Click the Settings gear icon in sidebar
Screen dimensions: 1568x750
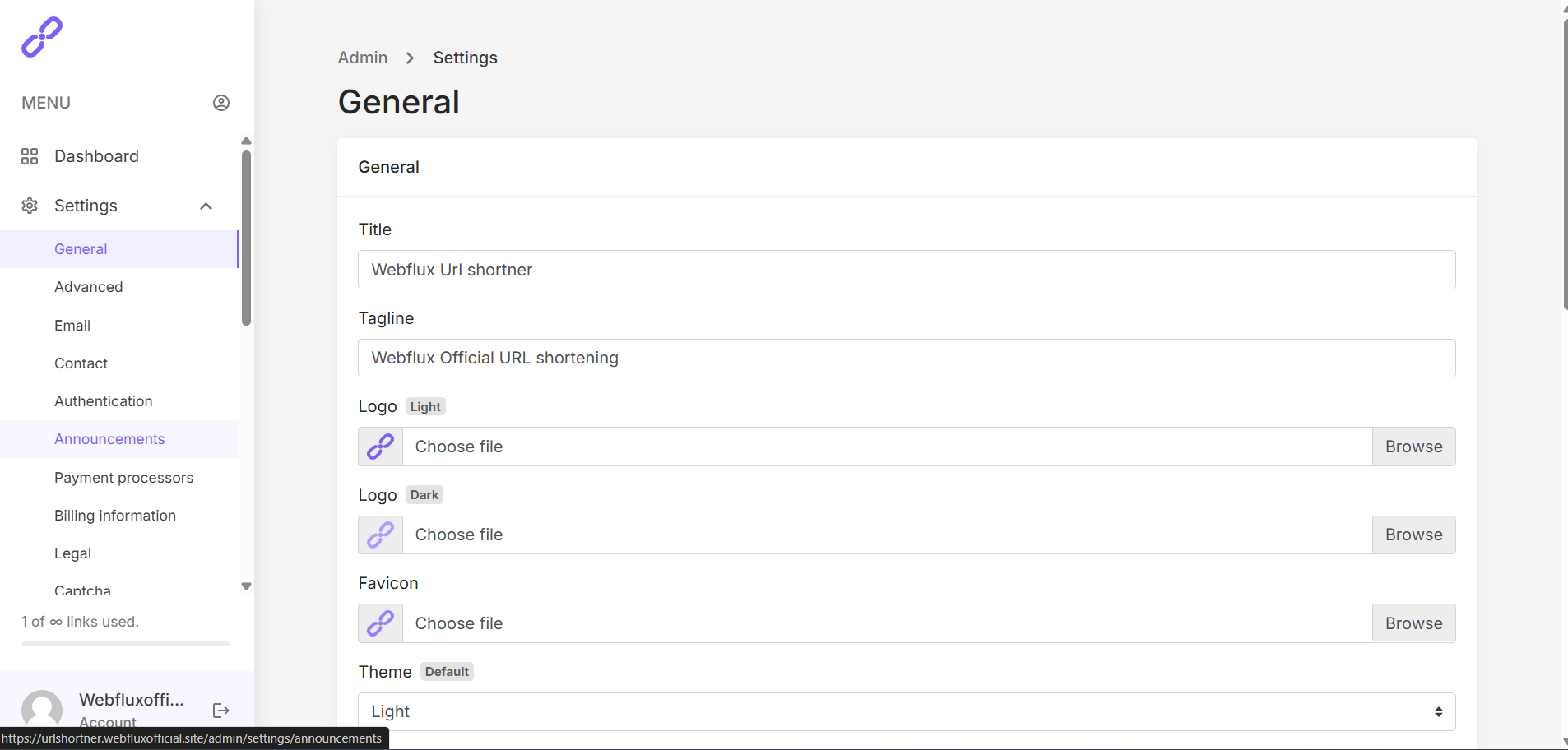point(30,206)
